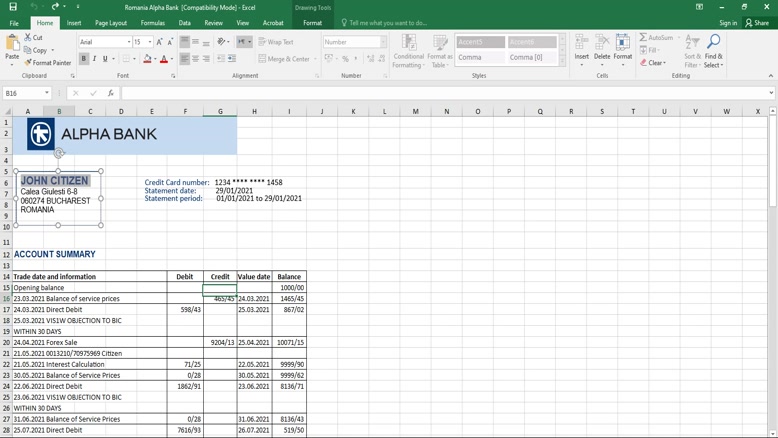Image resolution: width=778 pixels, height=438 pixels.
Task: Open the Formulas ribbon tab
Action: (x=153, y=23)
